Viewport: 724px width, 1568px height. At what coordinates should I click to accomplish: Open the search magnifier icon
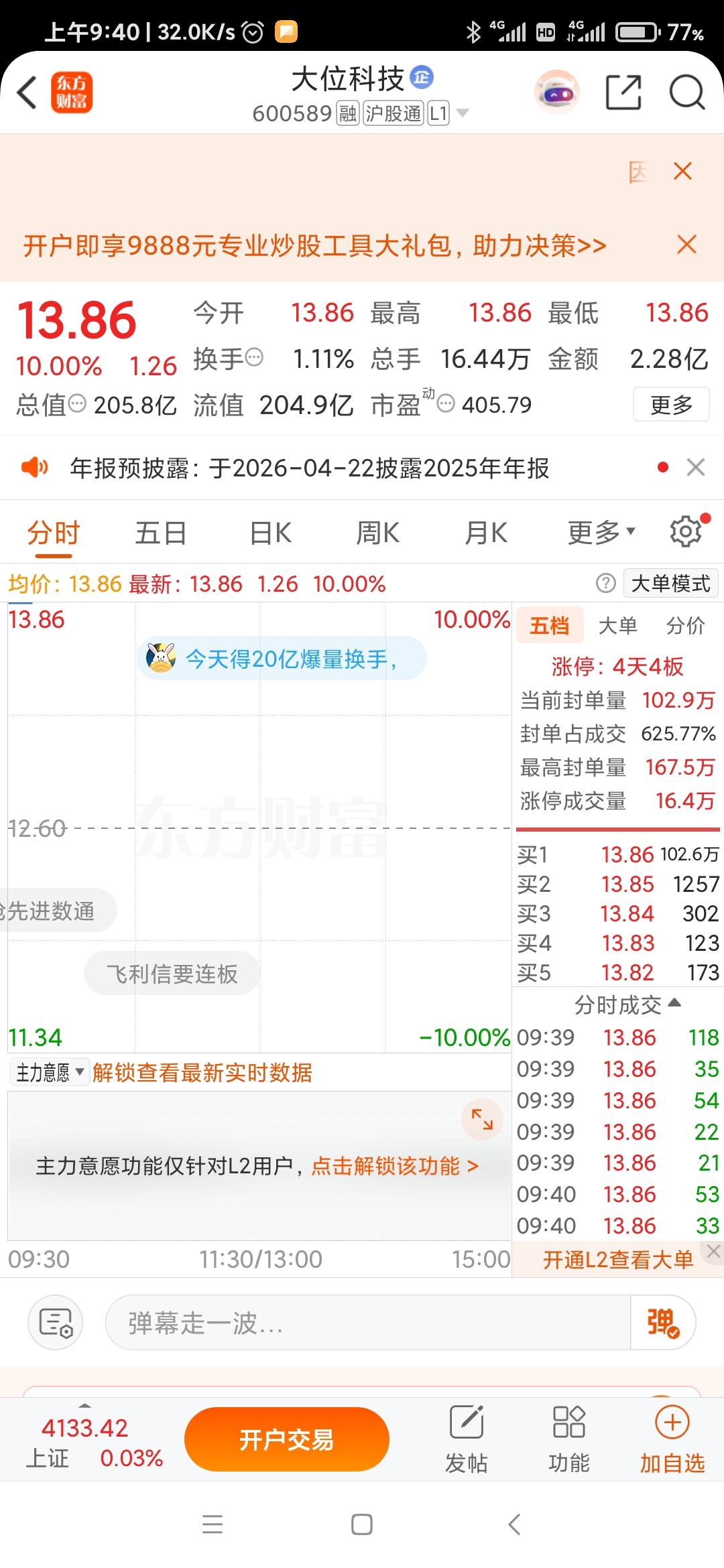coord(686,92)
